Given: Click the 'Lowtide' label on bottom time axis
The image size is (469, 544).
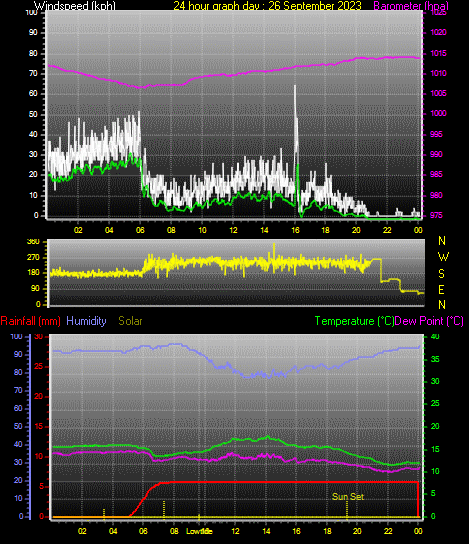Looking at the screenshot, I should click(x=199, y=531).
